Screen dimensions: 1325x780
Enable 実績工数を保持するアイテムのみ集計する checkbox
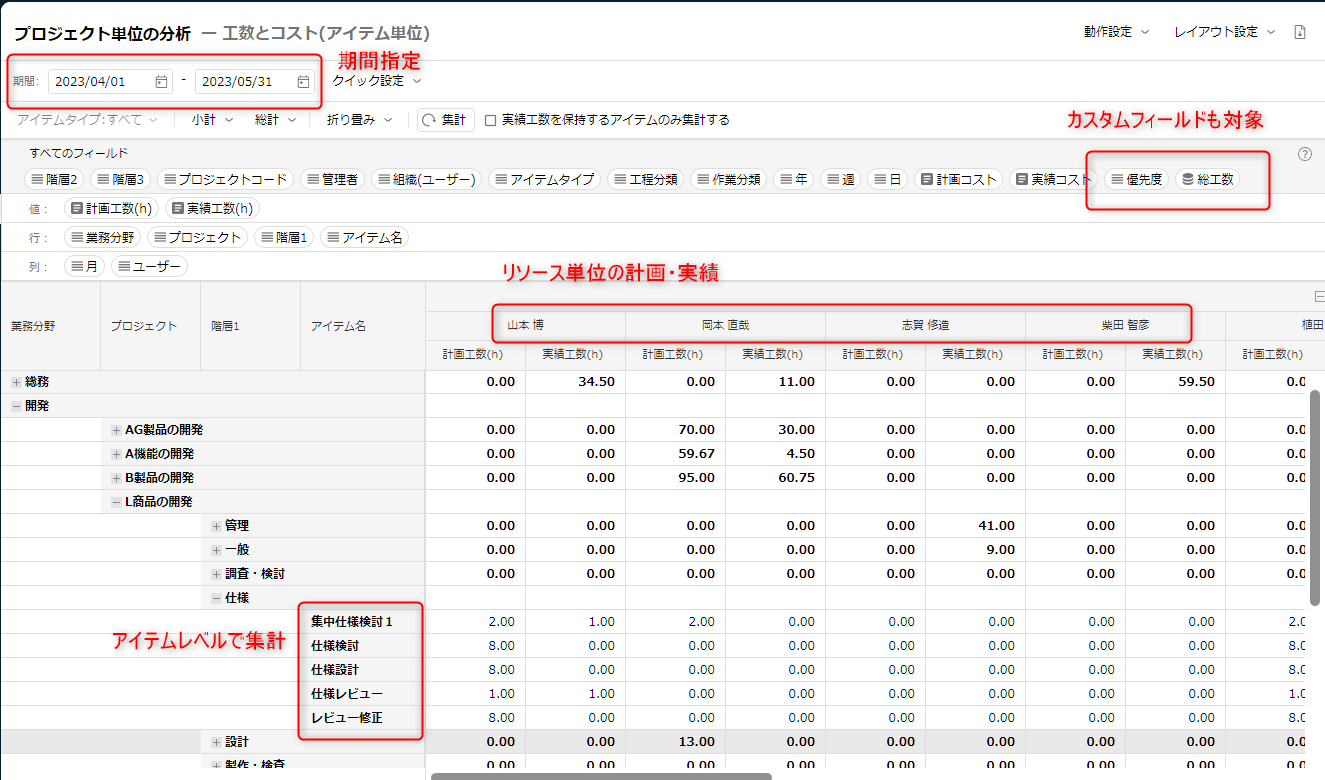coord(490,120)
